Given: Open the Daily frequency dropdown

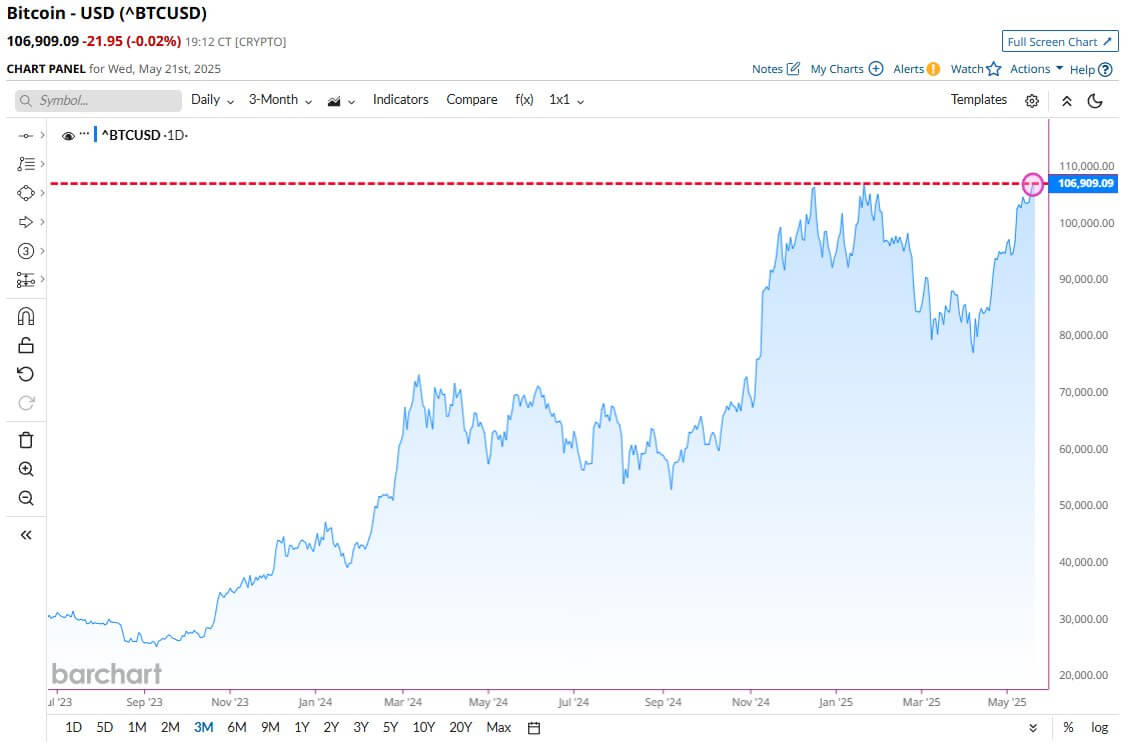Looking at the screenshot, I should pos(211,100).
